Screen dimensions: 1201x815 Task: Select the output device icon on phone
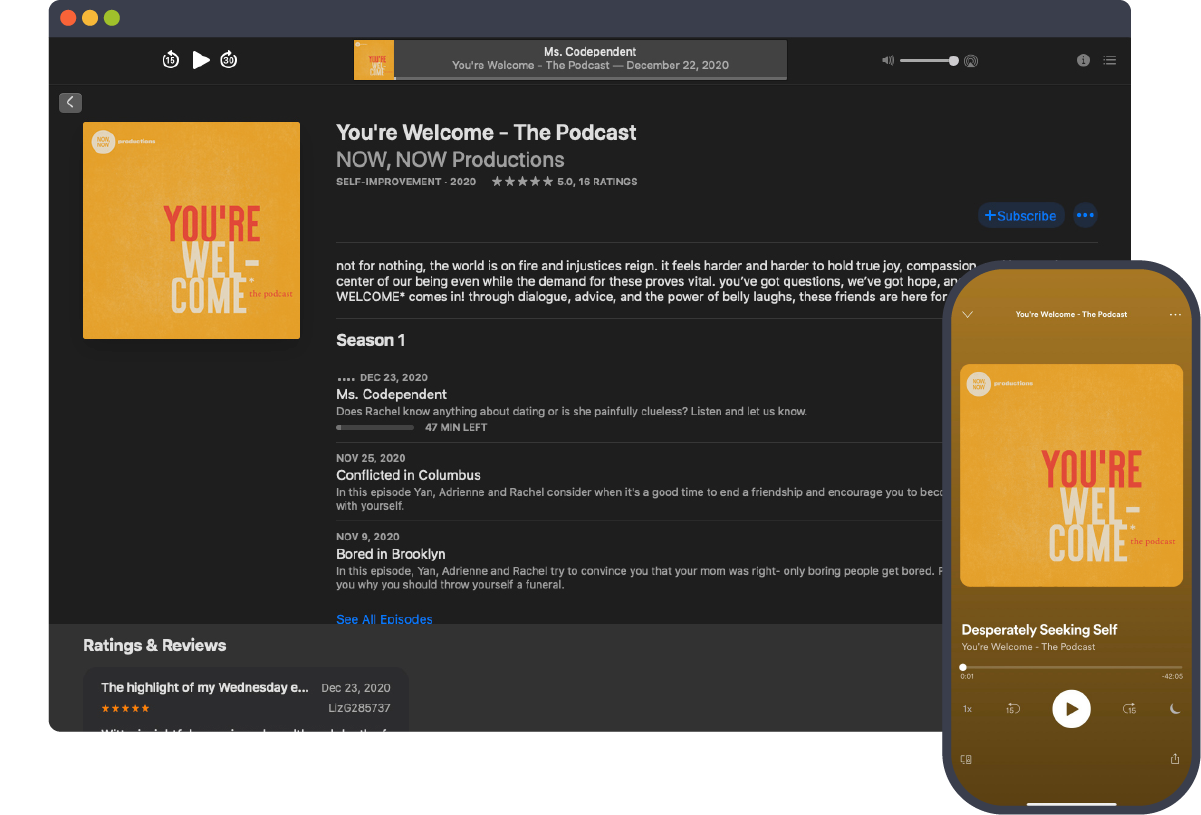pos(966,758)
